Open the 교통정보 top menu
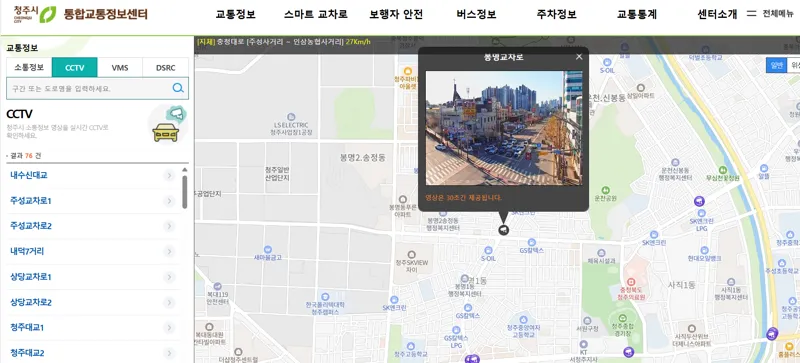 click(x=235, y=14)
